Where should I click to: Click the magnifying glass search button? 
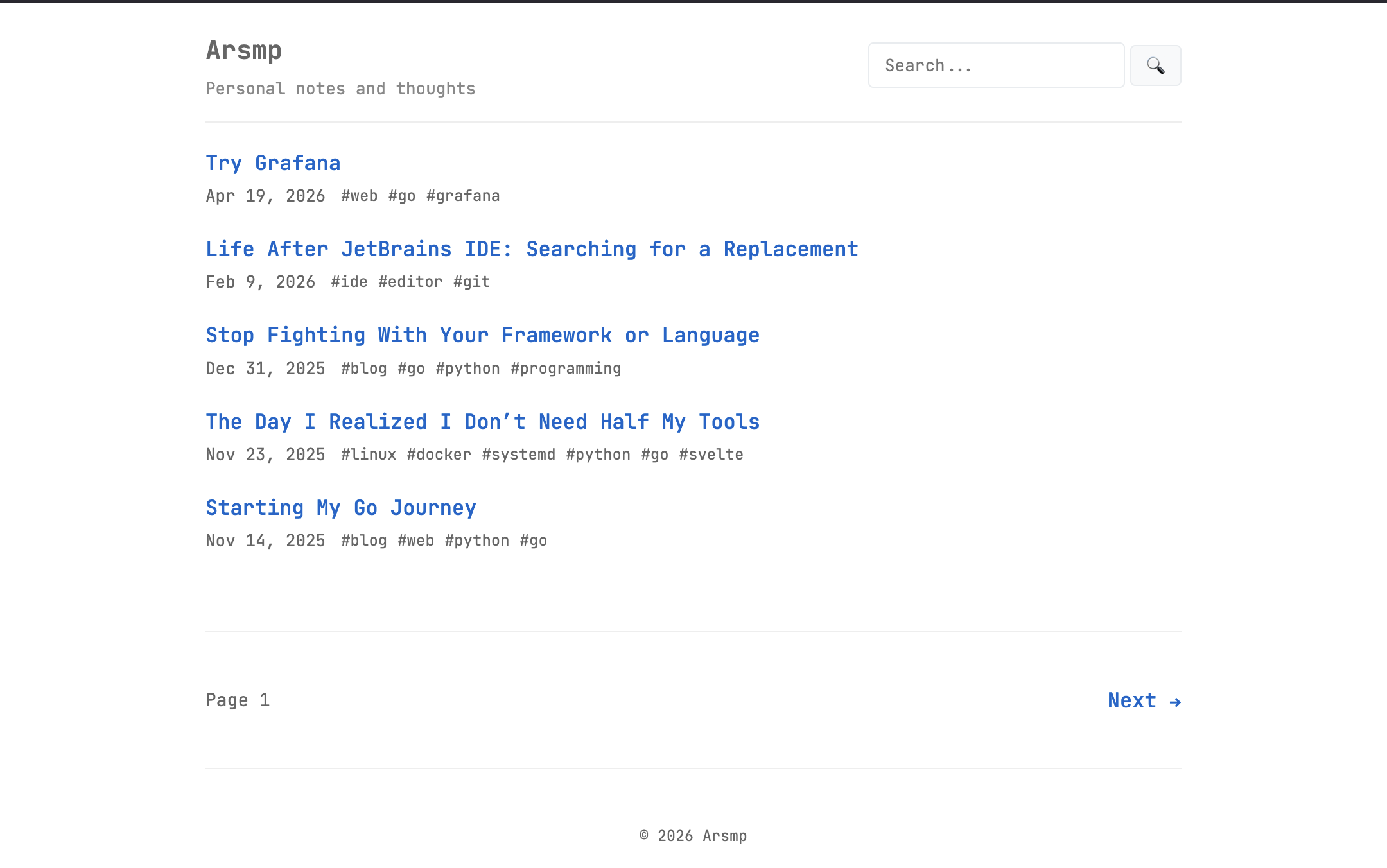[1155, 65]
